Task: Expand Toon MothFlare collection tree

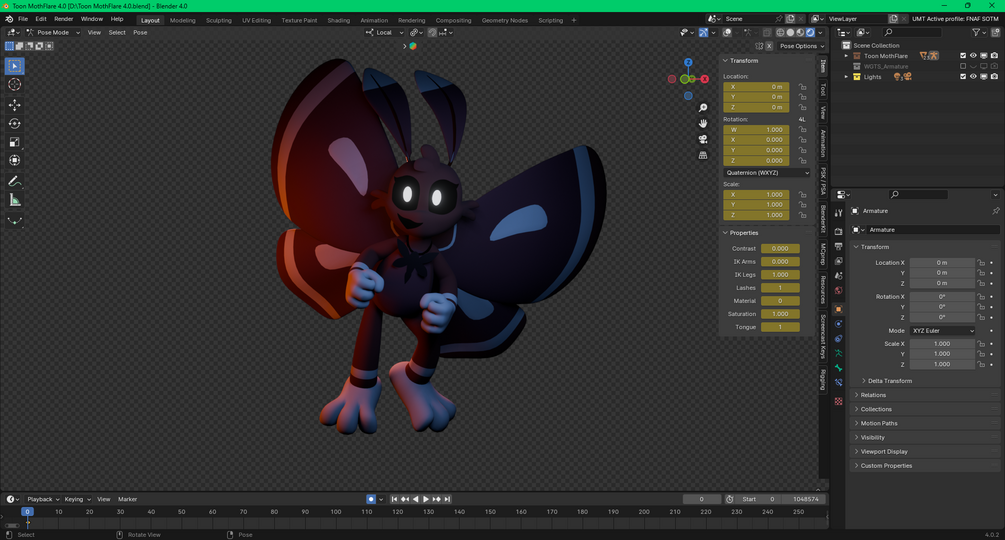Action: (x=846, y=56)
